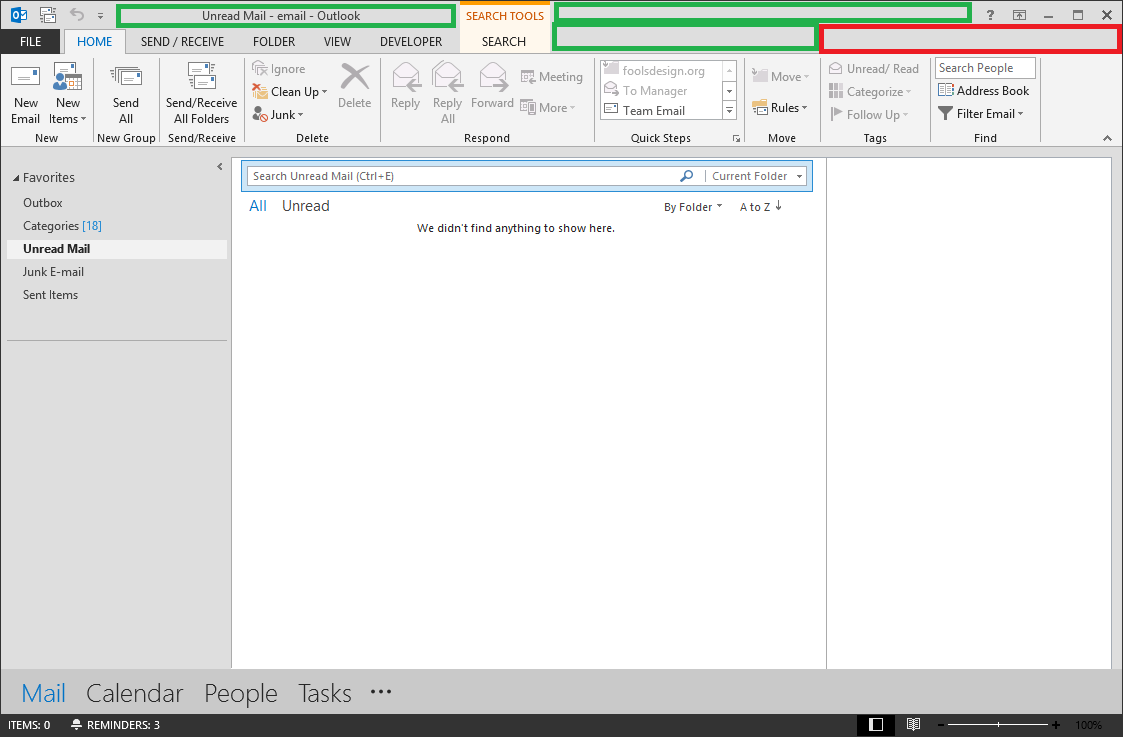Click the zoom in plus icon
Screen dimensions: 1123x737
tap(1056, 725)
